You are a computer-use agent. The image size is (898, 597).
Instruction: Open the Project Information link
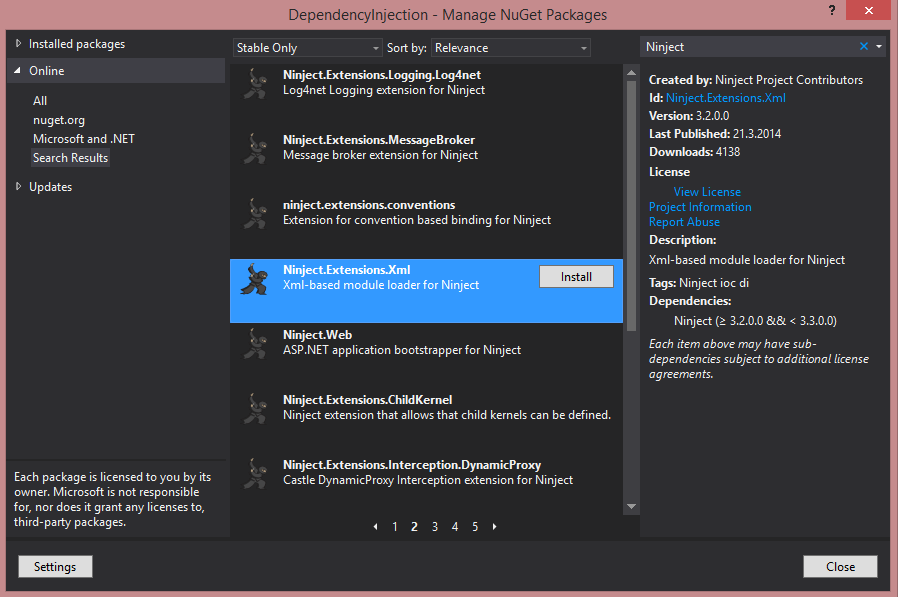[x=700, y=207]
